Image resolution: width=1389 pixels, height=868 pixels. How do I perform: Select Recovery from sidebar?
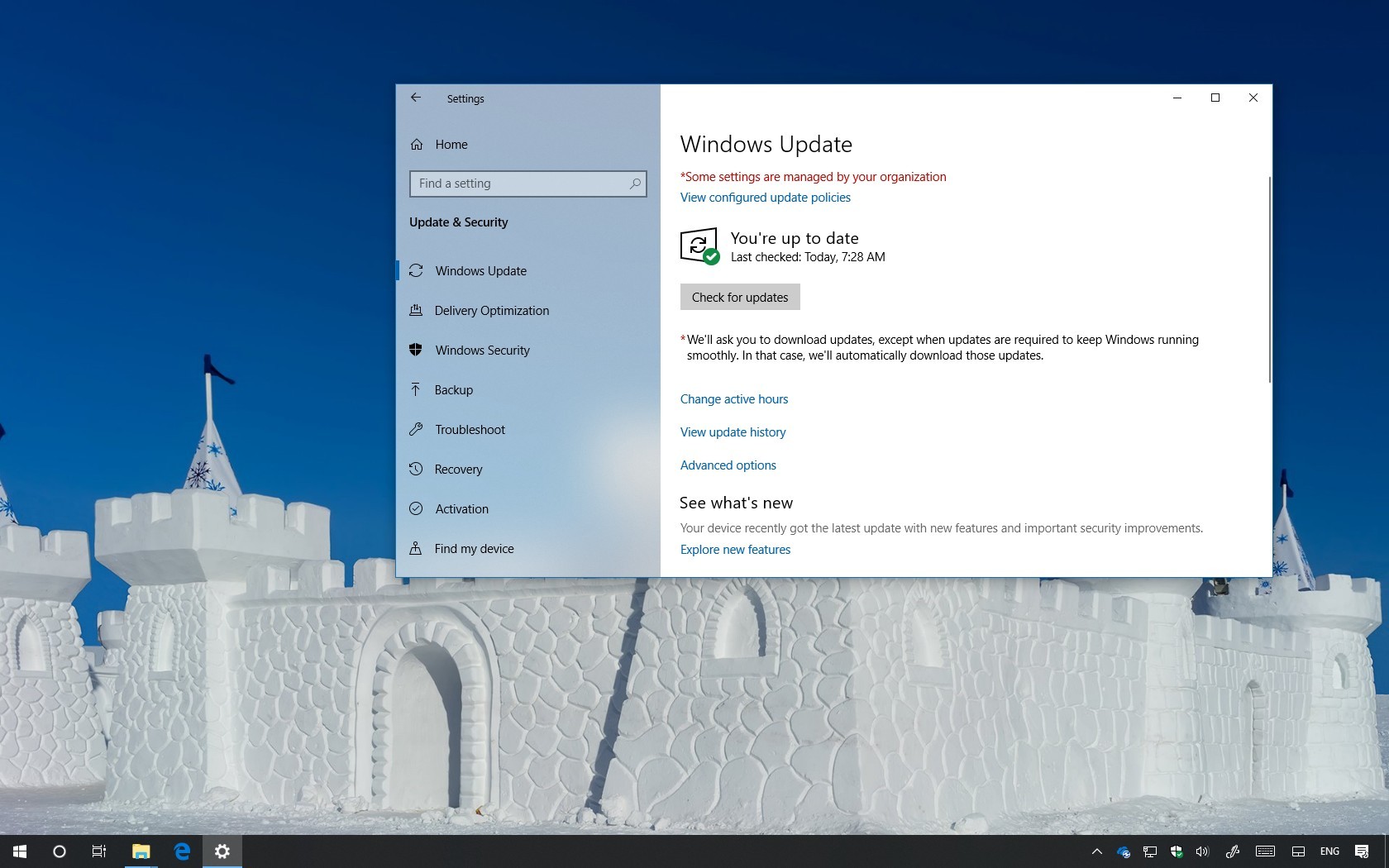tap(458, 470)
